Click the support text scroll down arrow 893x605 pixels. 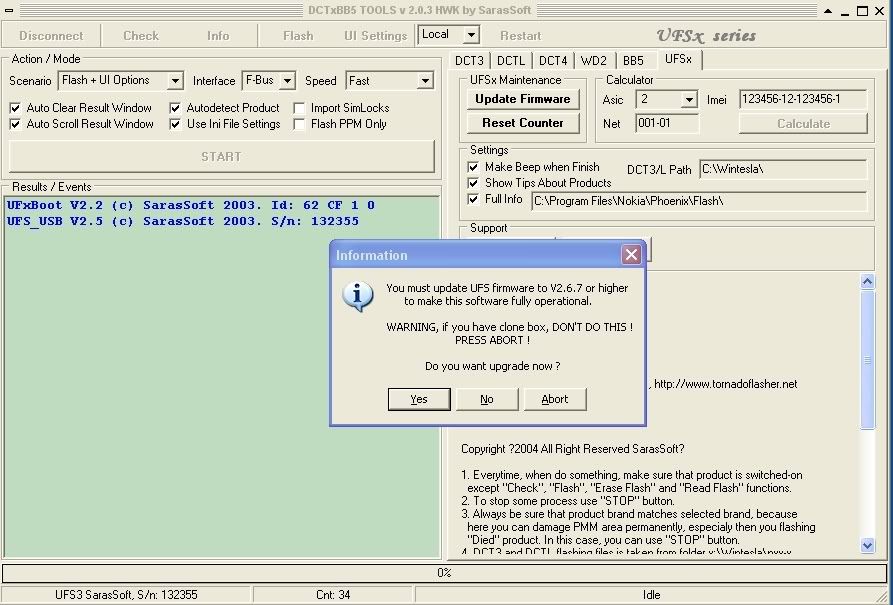[x=867, y=545]
